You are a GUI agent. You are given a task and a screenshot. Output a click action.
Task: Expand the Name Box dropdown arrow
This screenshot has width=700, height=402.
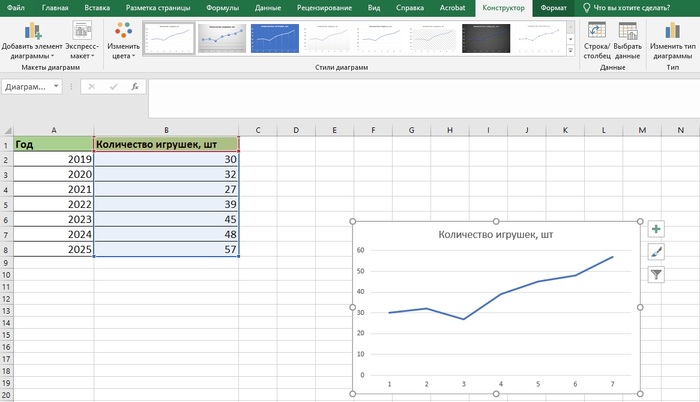click(56, 87)
